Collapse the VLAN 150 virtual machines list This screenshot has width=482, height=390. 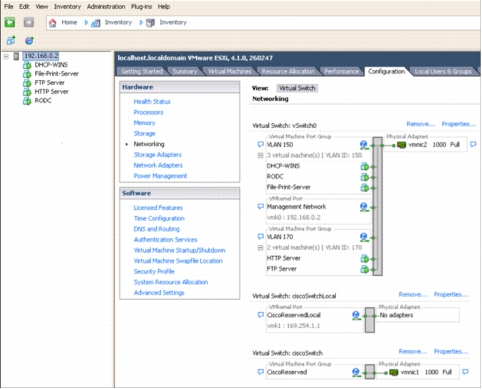261,156
